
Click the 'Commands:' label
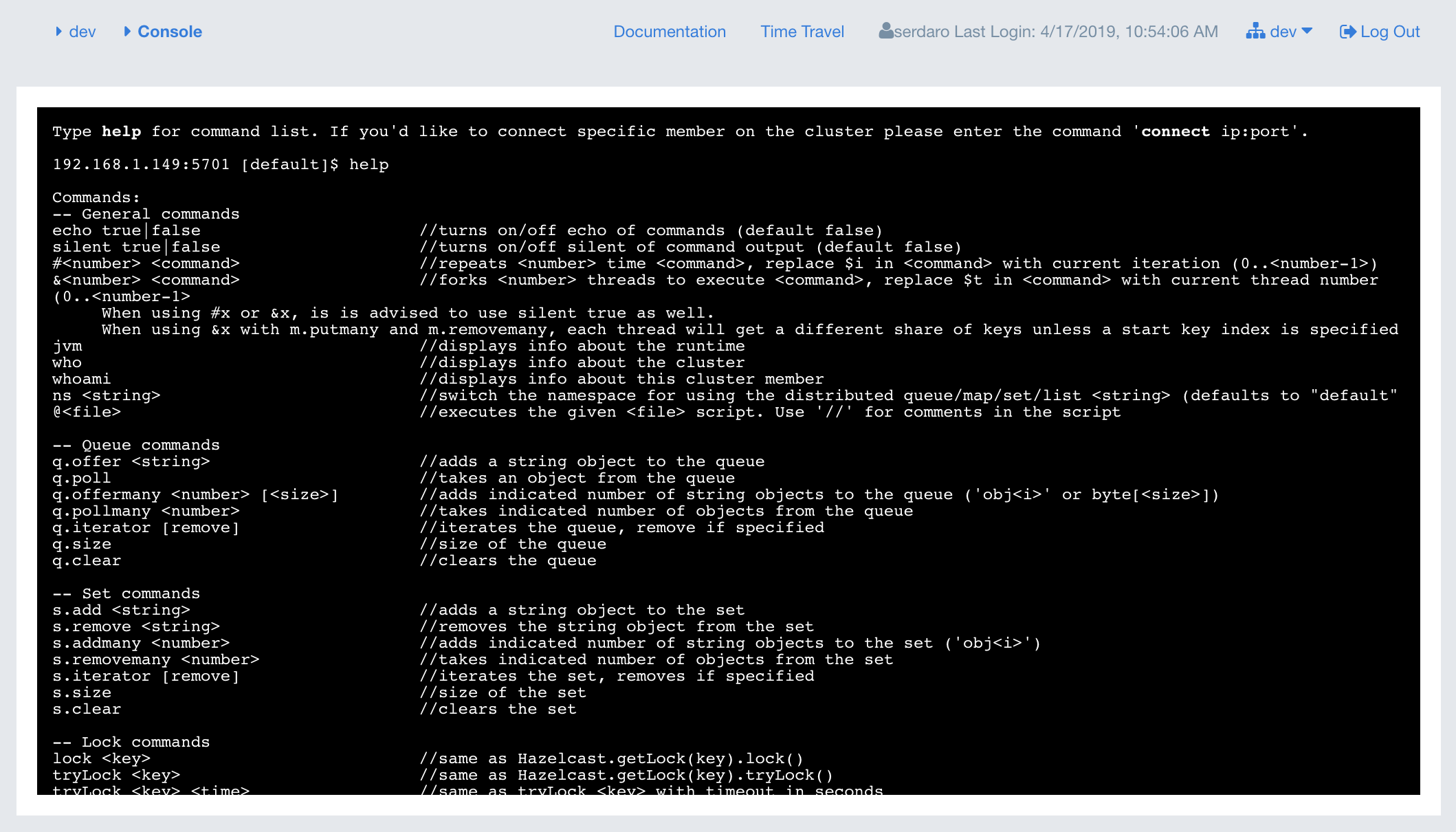(96, 197)
